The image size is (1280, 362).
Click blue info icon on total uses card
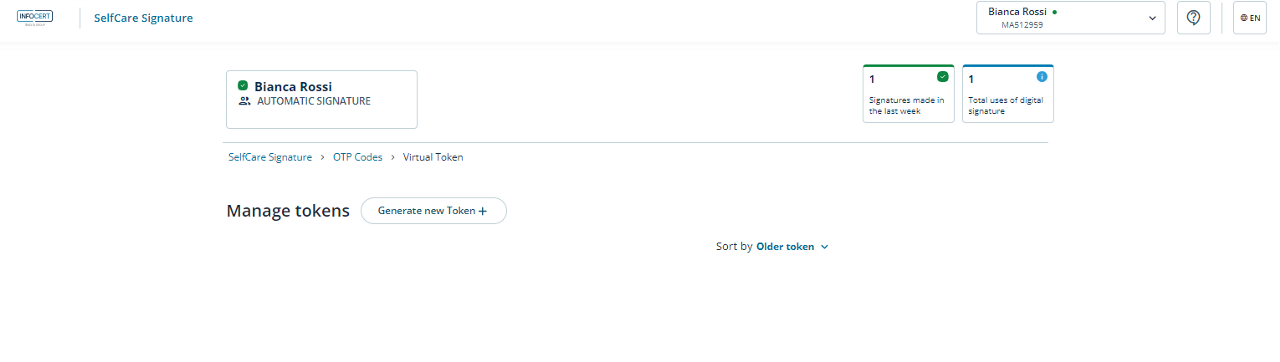(x=1041, y=76)
